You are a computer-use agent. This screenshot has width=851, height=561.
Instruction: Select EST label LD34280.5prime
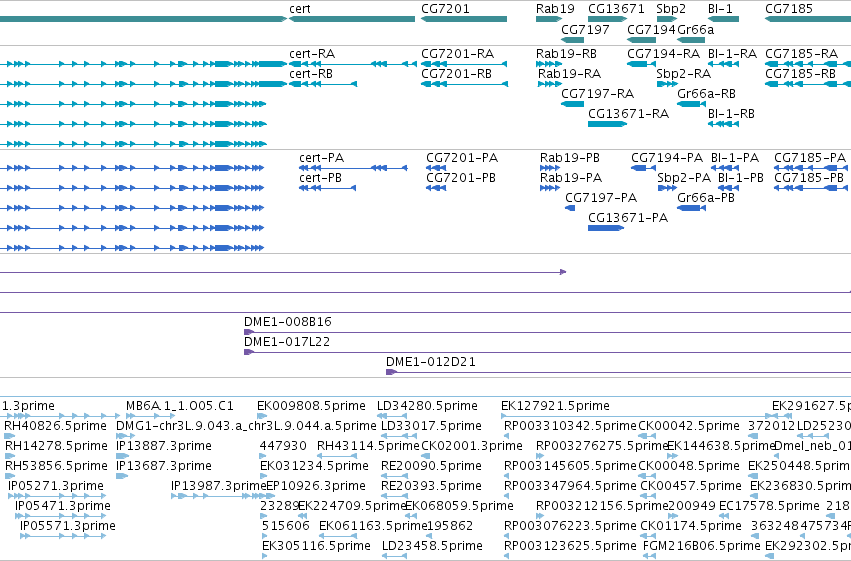pyautogui.click(x=427, y=406)
